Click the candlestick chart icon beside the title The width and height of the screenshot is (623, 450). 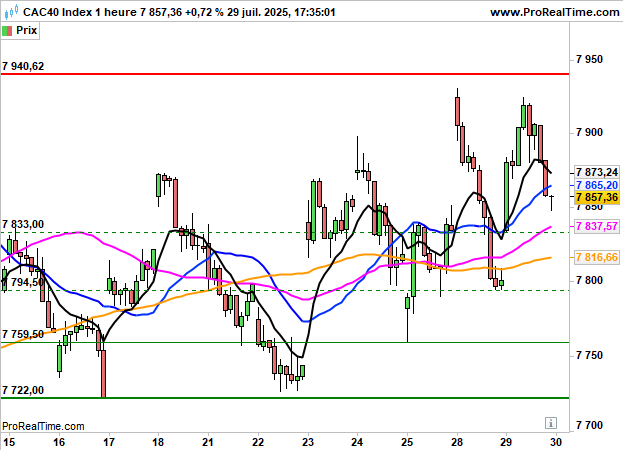[11, 12]
